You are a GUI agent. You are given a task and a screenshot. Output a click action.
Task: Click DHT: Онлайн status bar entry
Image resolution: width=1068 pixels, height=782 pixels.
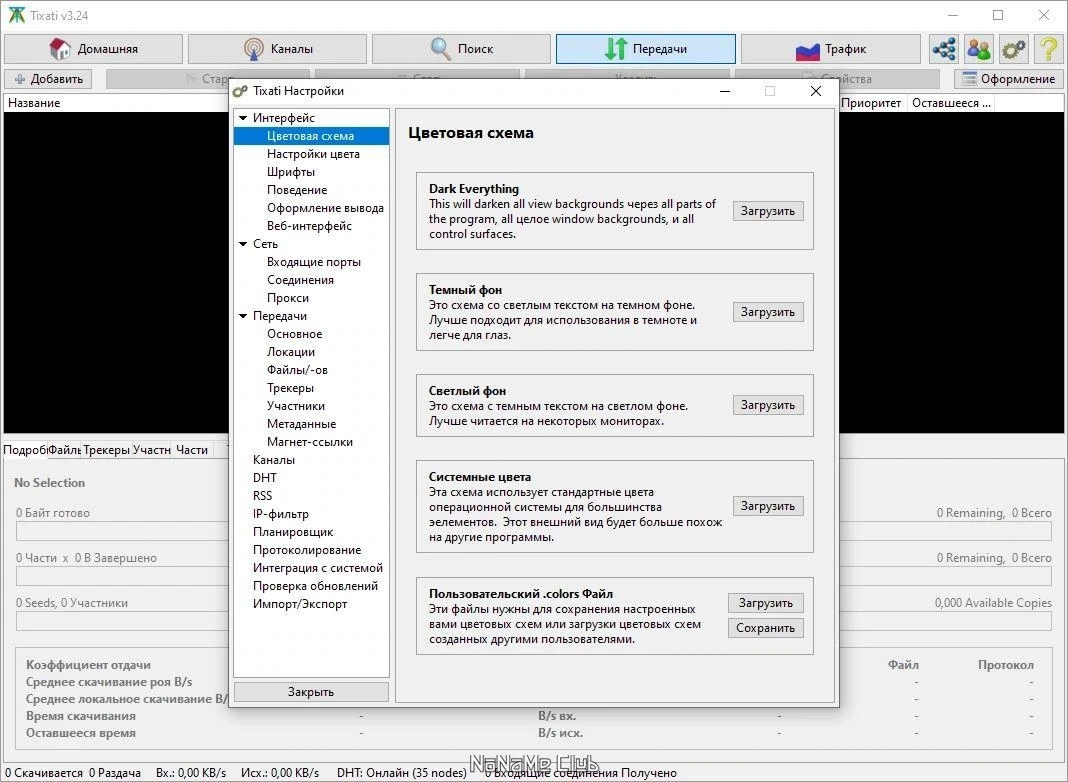(x=402, y=773)
